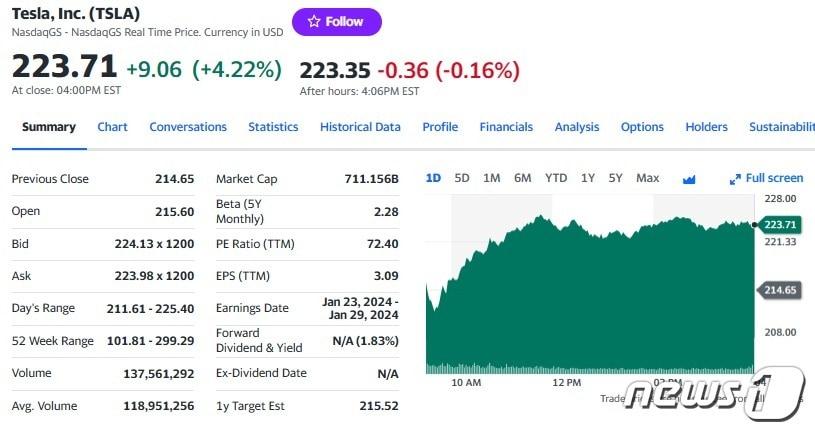This screenshot has width=815, height=433.
Task: Choose the 6M chart range
Action: coord(523,178)
